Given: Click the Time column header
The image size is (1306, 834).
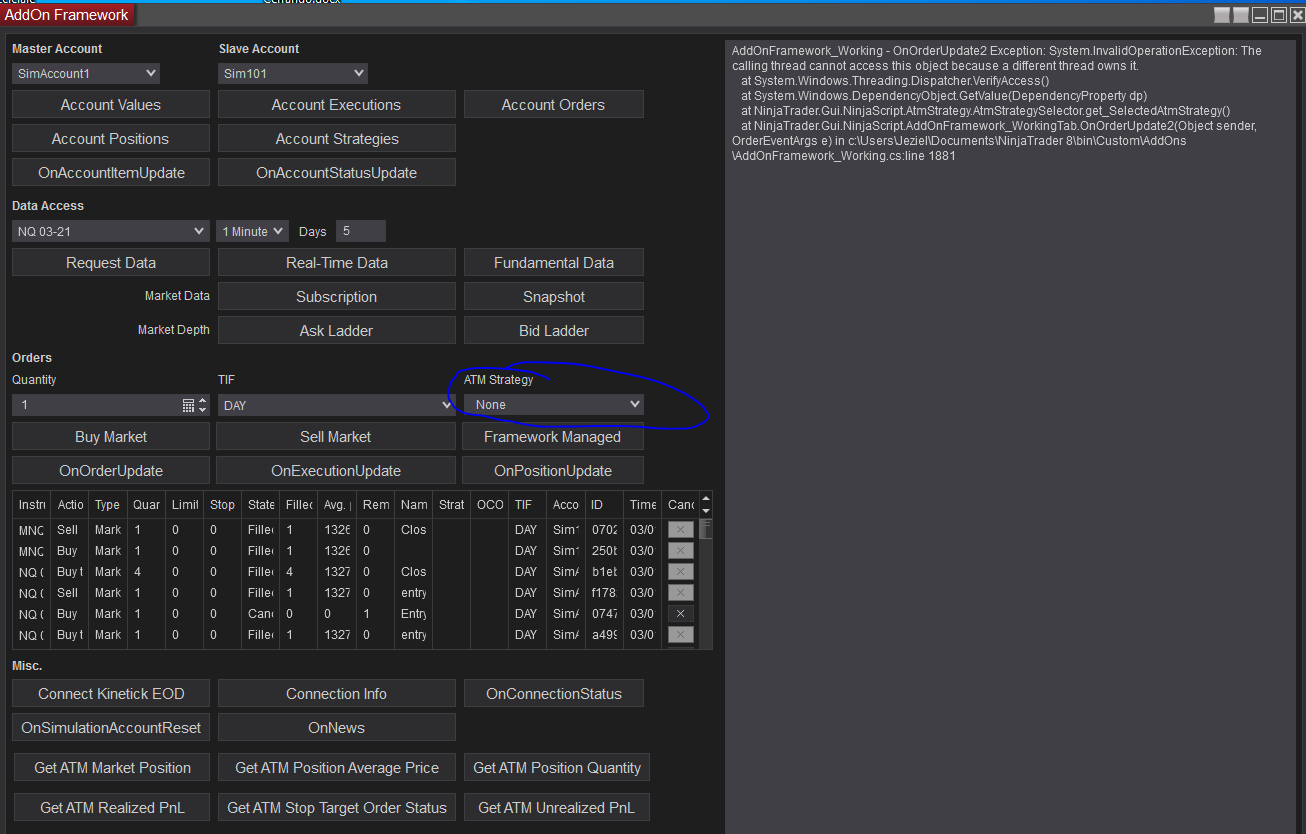Looking at the screenshot, I should point(643,505).
